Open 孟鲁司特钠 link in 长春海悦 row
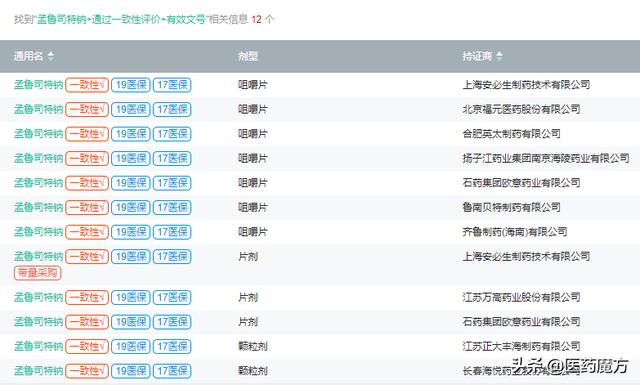The height and width of the screenshot is (385, 640). click(38, 371)
